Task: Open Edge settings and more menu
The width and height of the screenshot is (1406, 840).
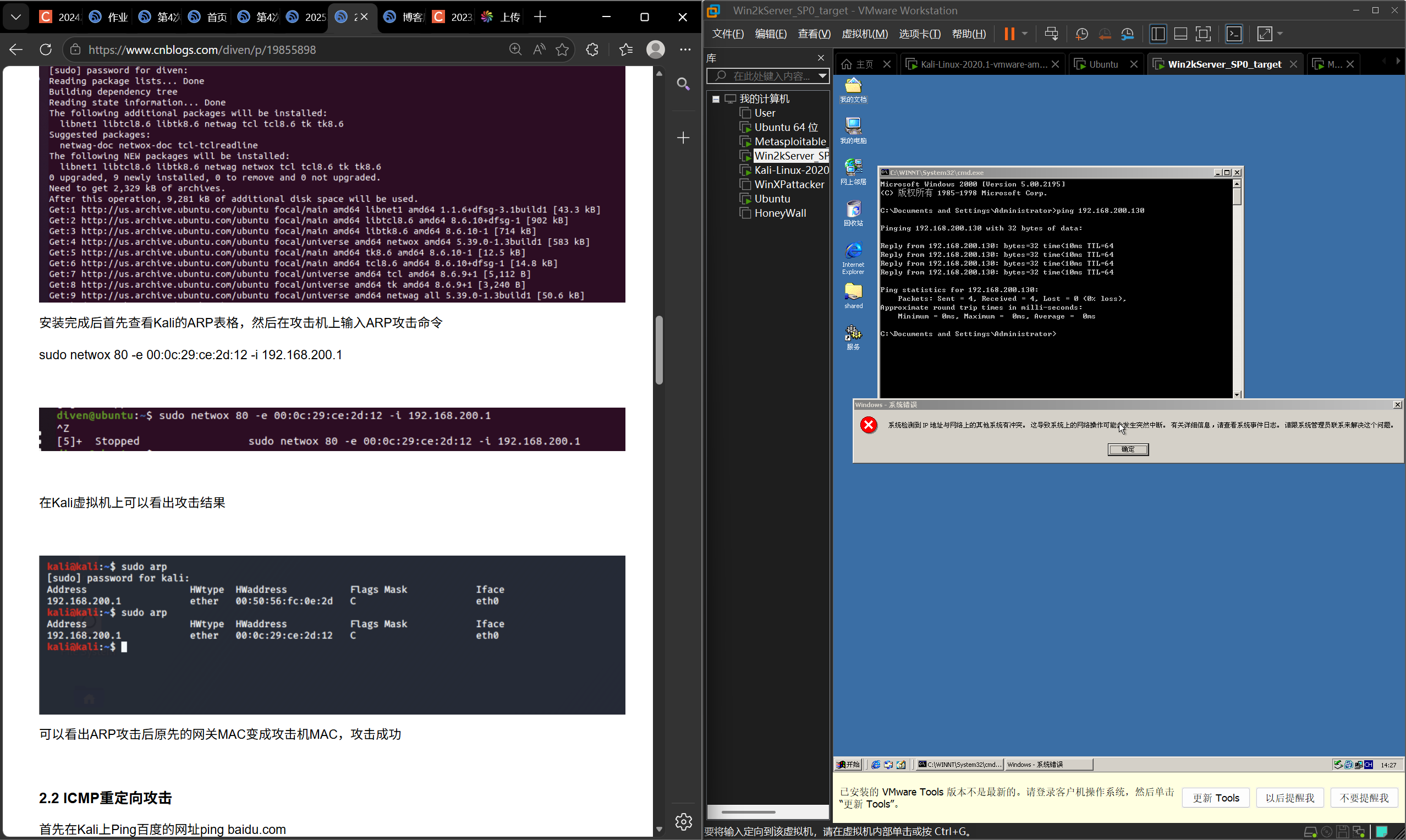Action: pyautogui.click(x=685, y=50)
